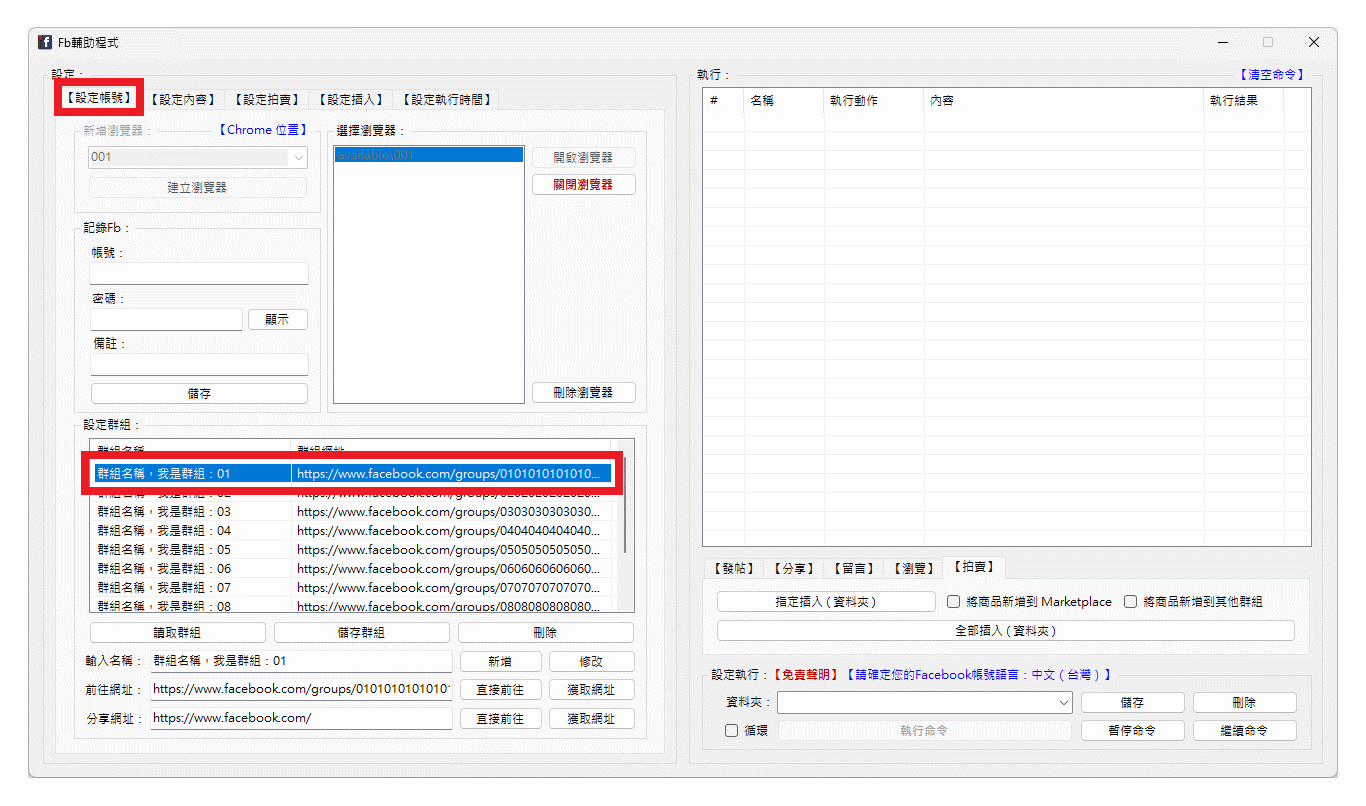Screen dimensions: 1366x806
Task: Click the 指定插入（資料夾） button
Action: [x=826, y=602]
